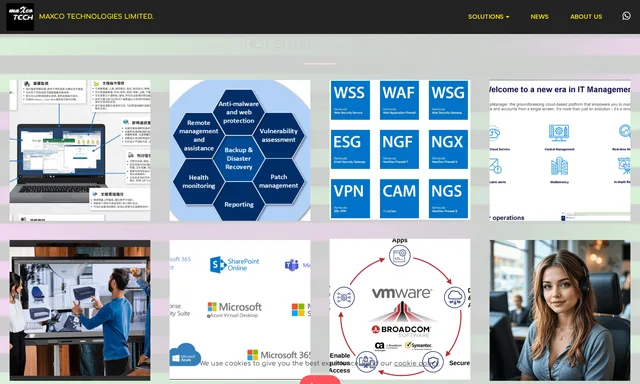The width and height of the screenshot is (640, 384).
Task: Open the headset support woman thumbnail
Action: pos(560,310)
